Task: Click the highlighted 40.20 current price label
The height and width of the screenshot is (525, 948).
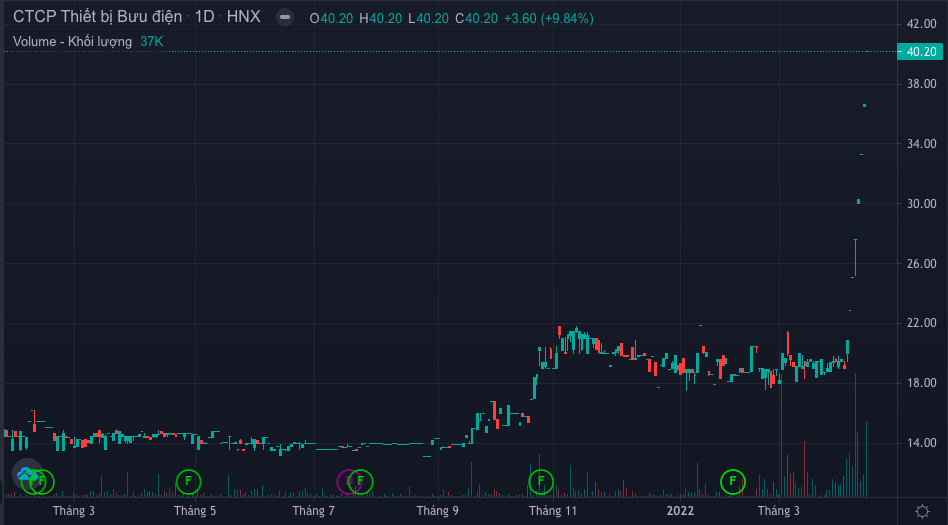Action: tap(919, 51)
